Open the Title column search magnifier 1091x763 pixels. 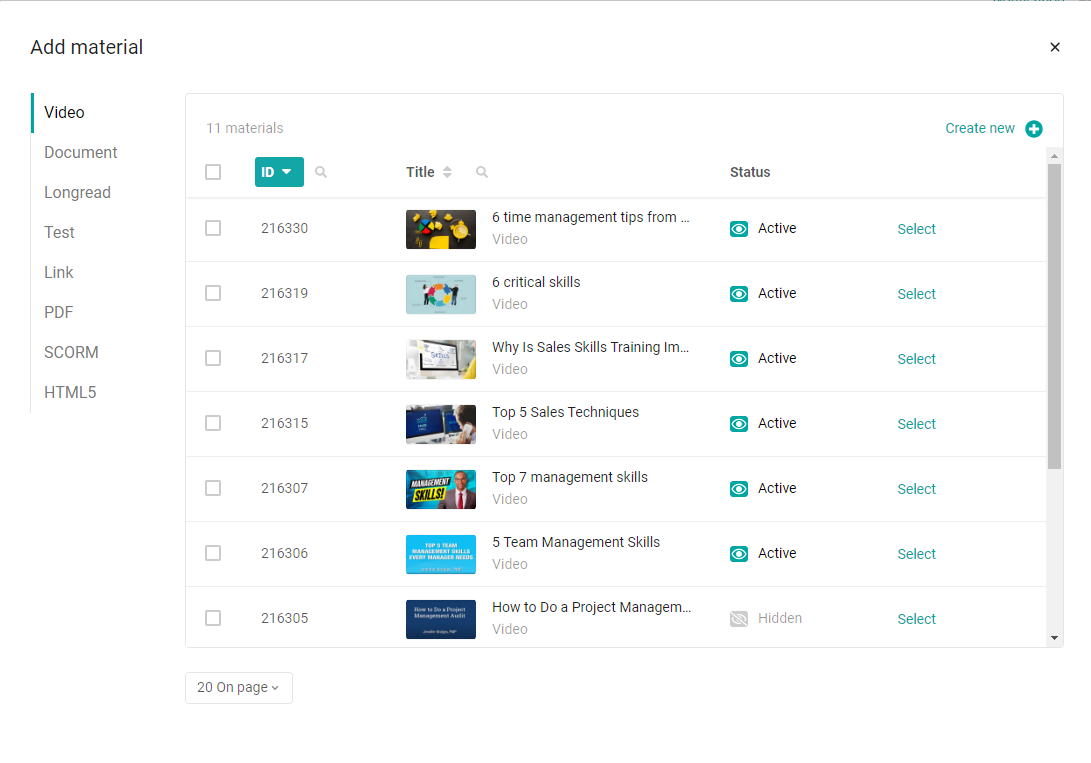[x=481, y=172]
